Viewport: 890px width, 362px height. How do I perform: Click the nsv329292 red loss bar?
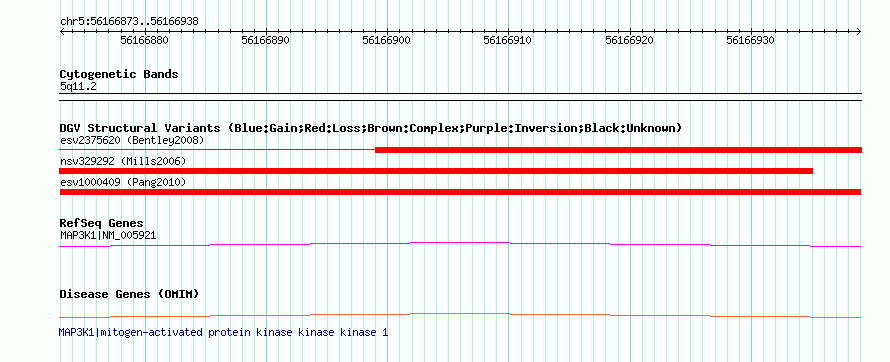click(x=436, y=171)
